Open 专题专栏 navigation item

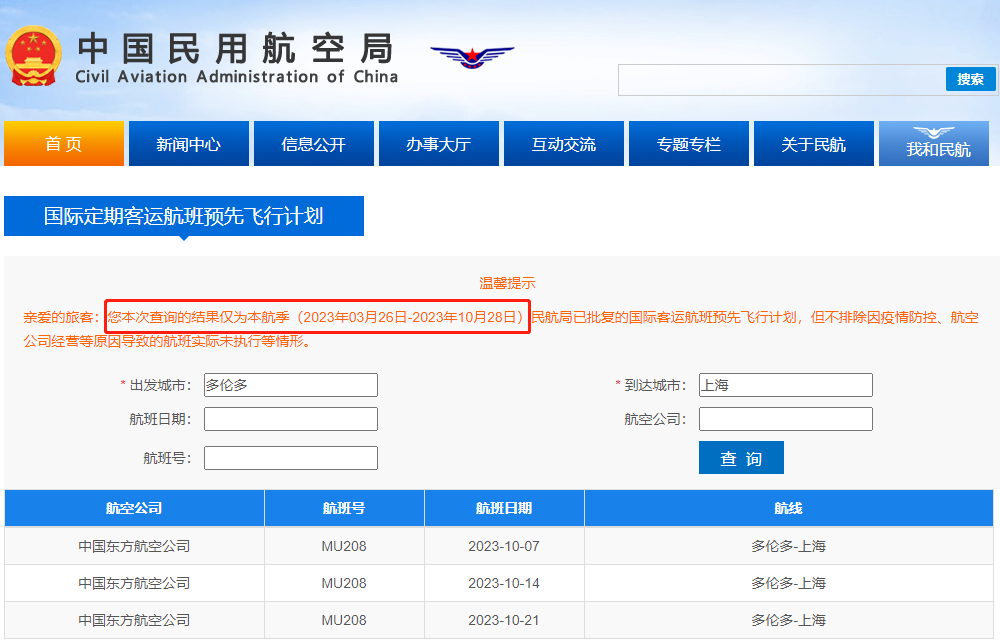pos(688,144)
